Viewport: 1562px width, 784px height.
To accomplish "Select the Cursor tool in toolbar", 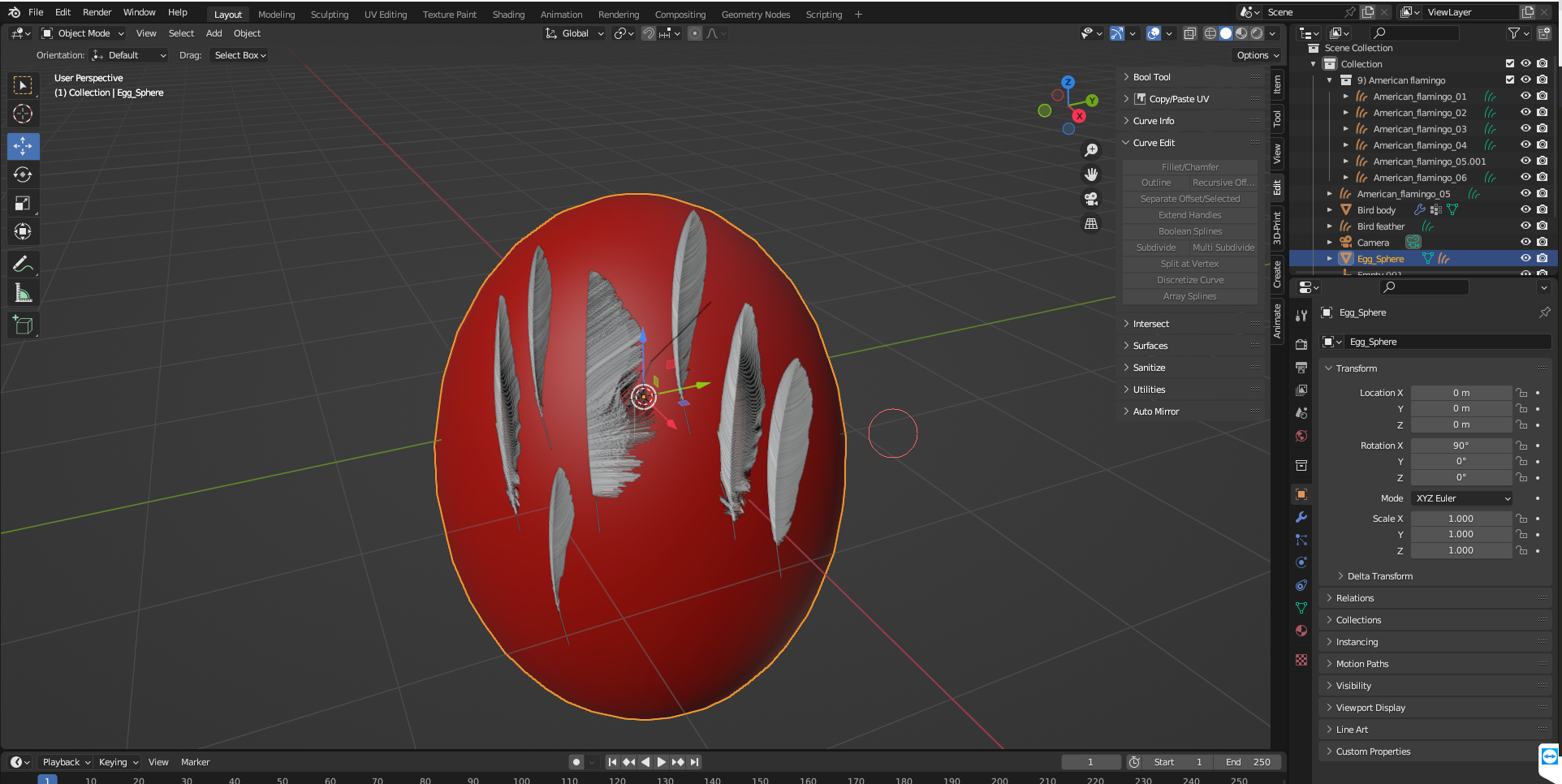I will [x=23, y=114].
